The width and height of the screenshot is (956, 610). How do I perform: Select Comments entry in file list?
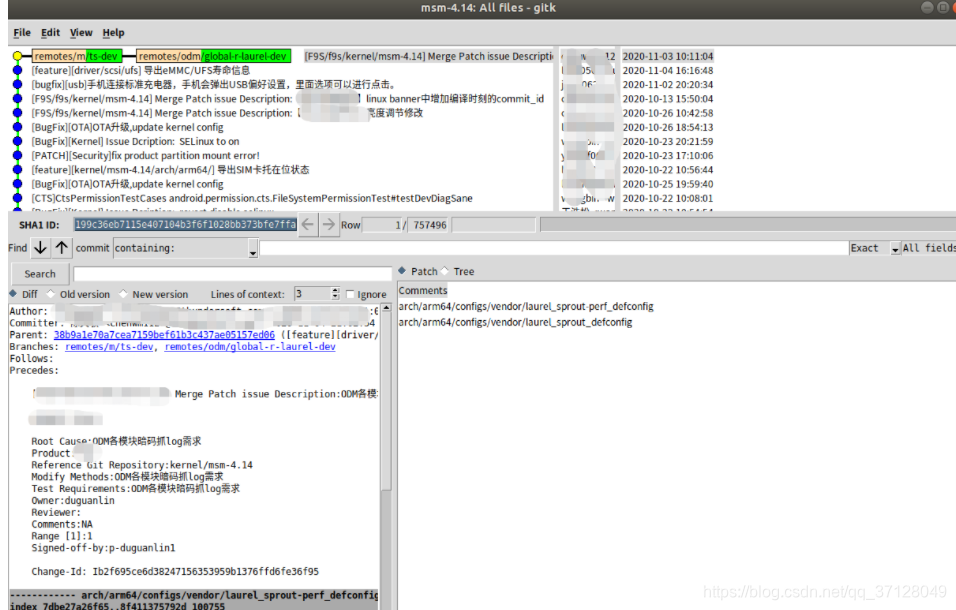tap(423, 291)
